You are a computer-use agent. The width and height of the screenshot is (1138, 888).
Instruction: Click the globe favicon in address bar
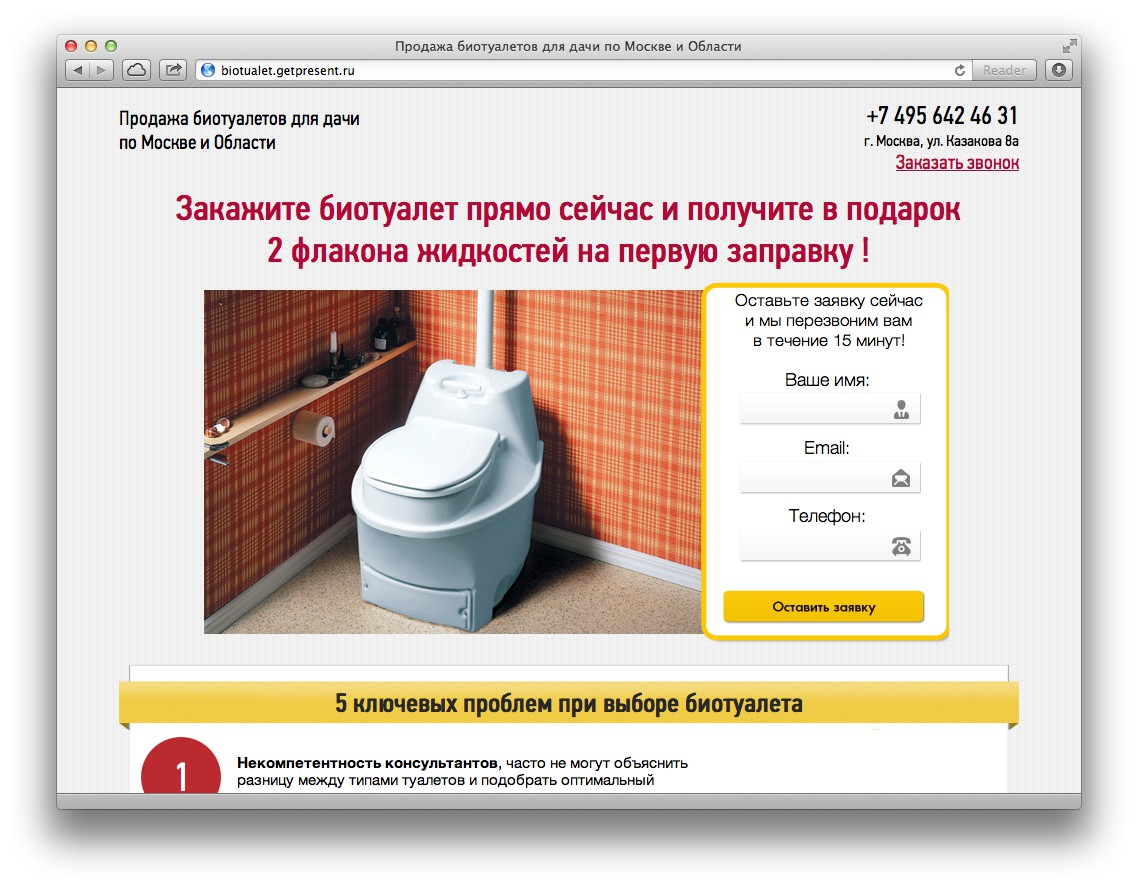click(208, 70)
